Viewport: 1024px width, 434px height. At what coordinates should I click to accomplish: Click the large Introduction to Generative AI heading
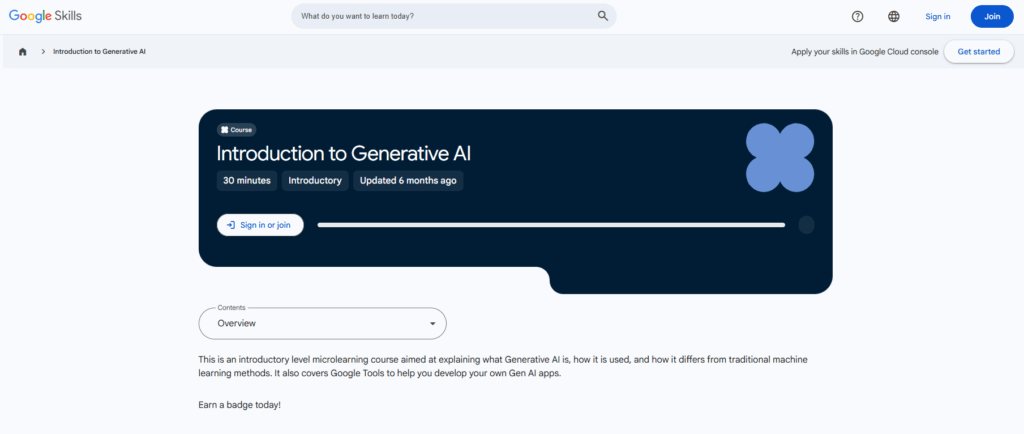pyautogui.click(x=343, y=153)
